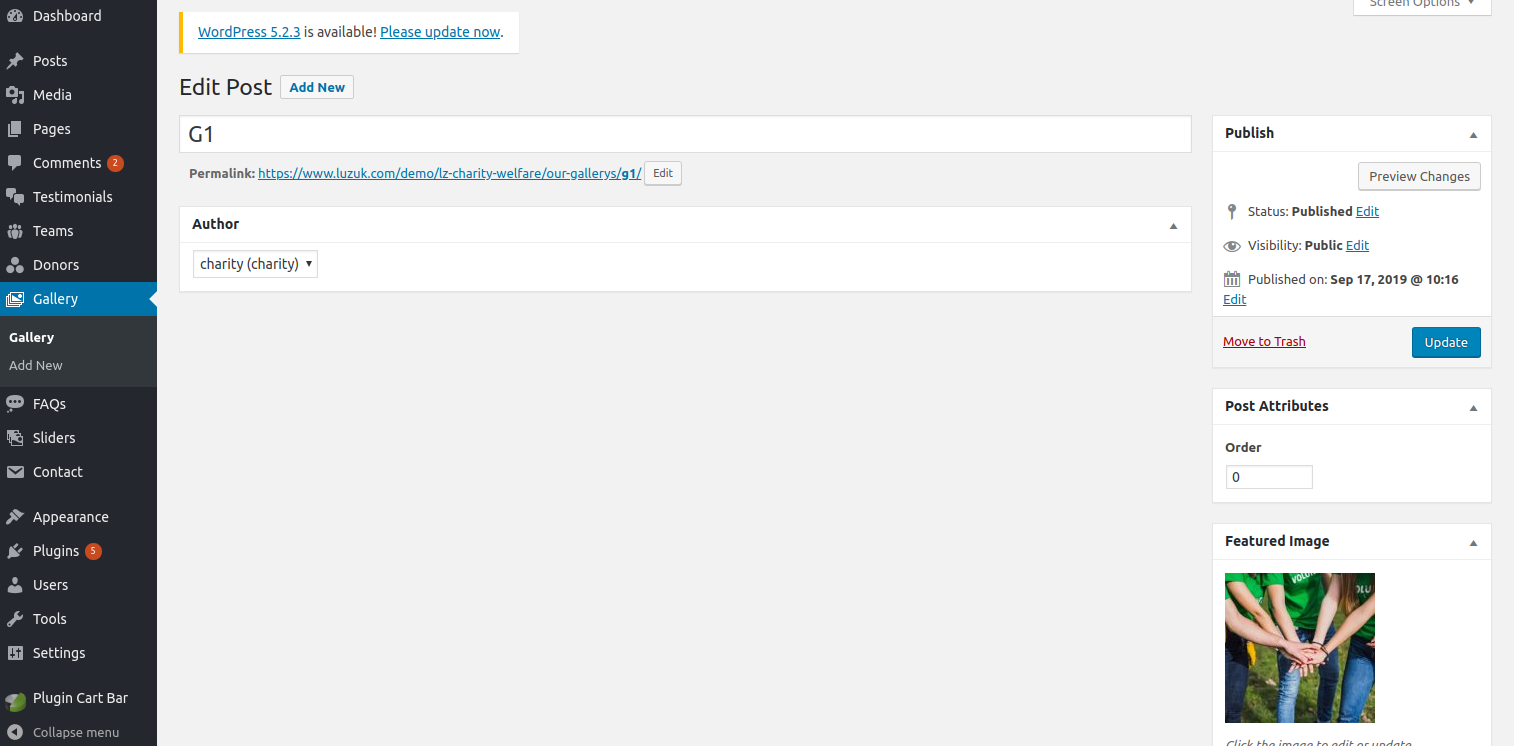Click the Dashboard gauge icon
The image size is (1514, 746).
click(x=15, y=16)
